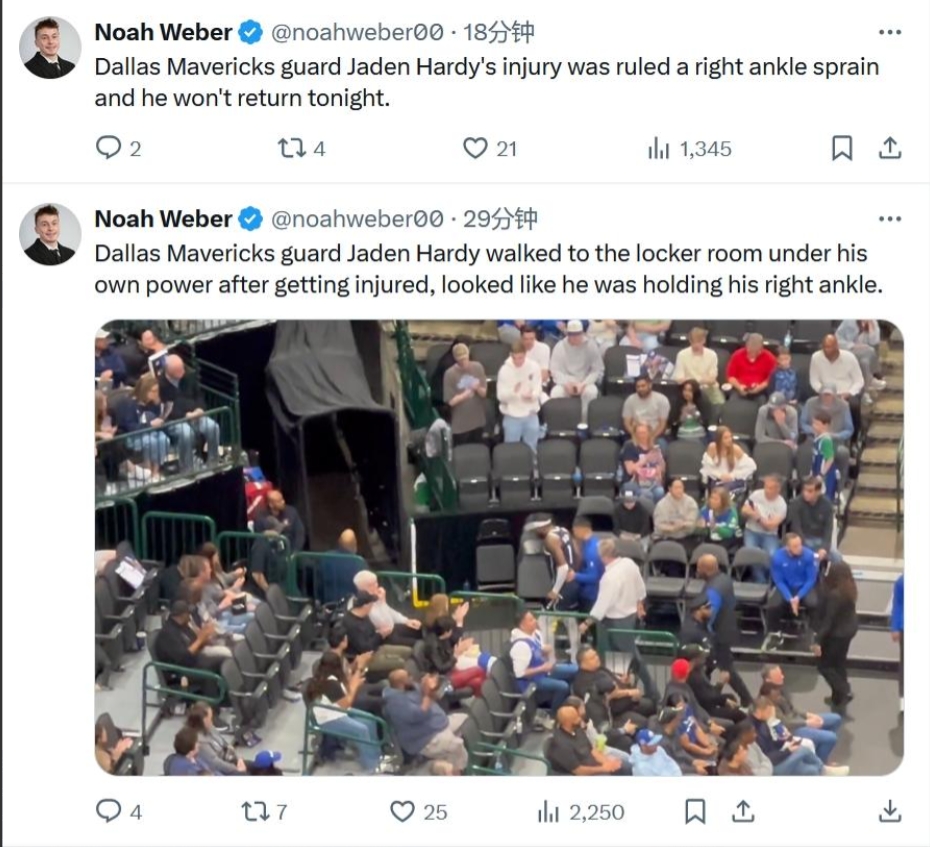This screenshot has width=930, height=847.
Task: Open the arena crowd video thumbnail
Action: pos(499,547)
